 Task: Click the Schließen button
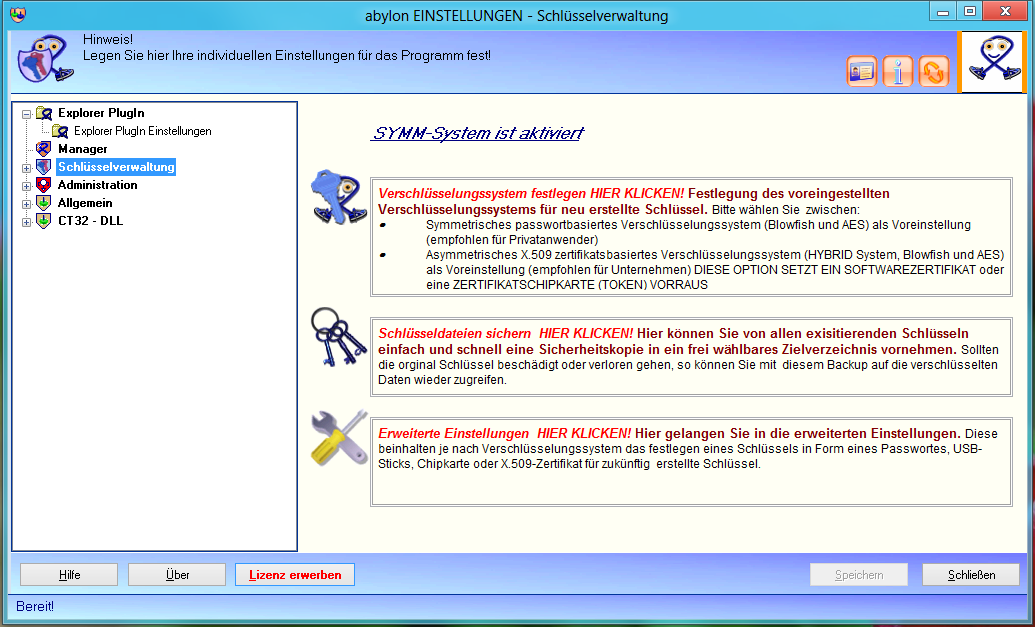click(972, 575)
